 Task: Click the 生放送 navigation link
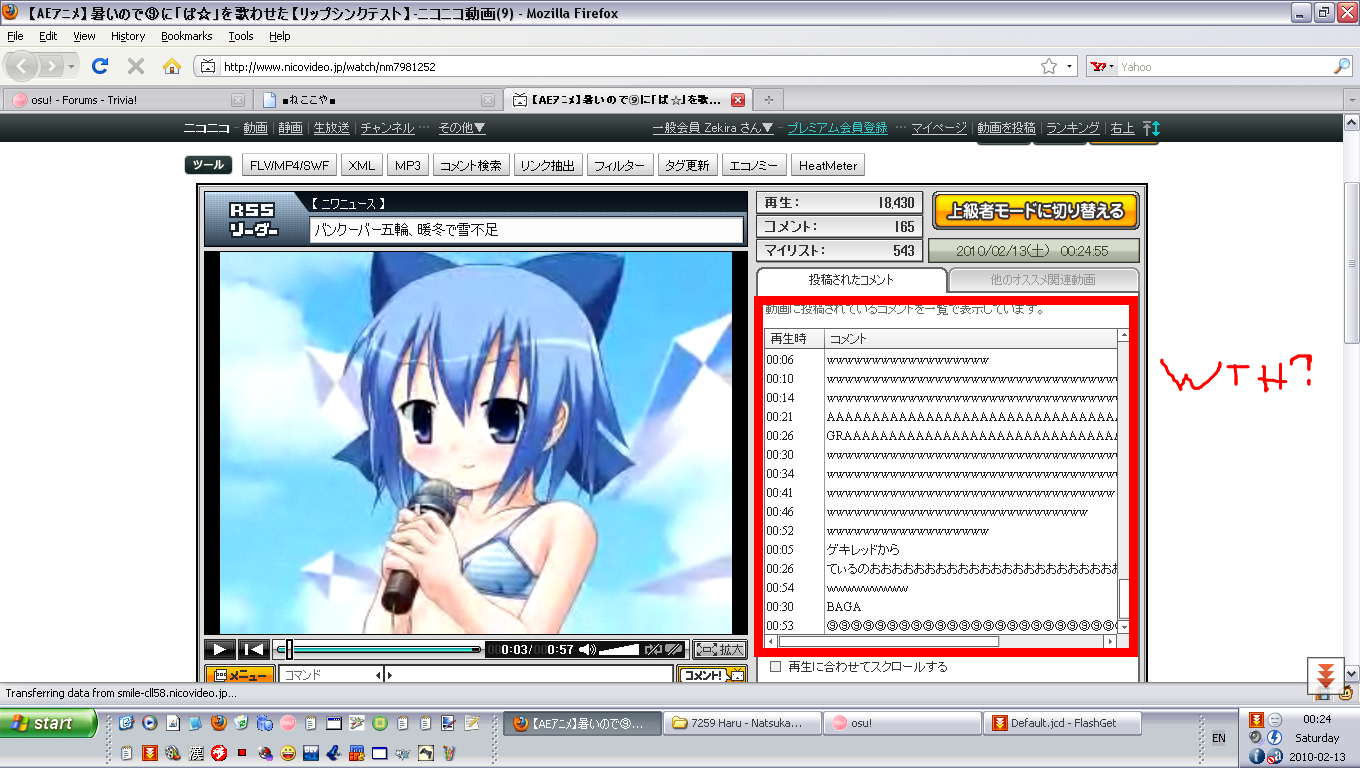[331, 128]
